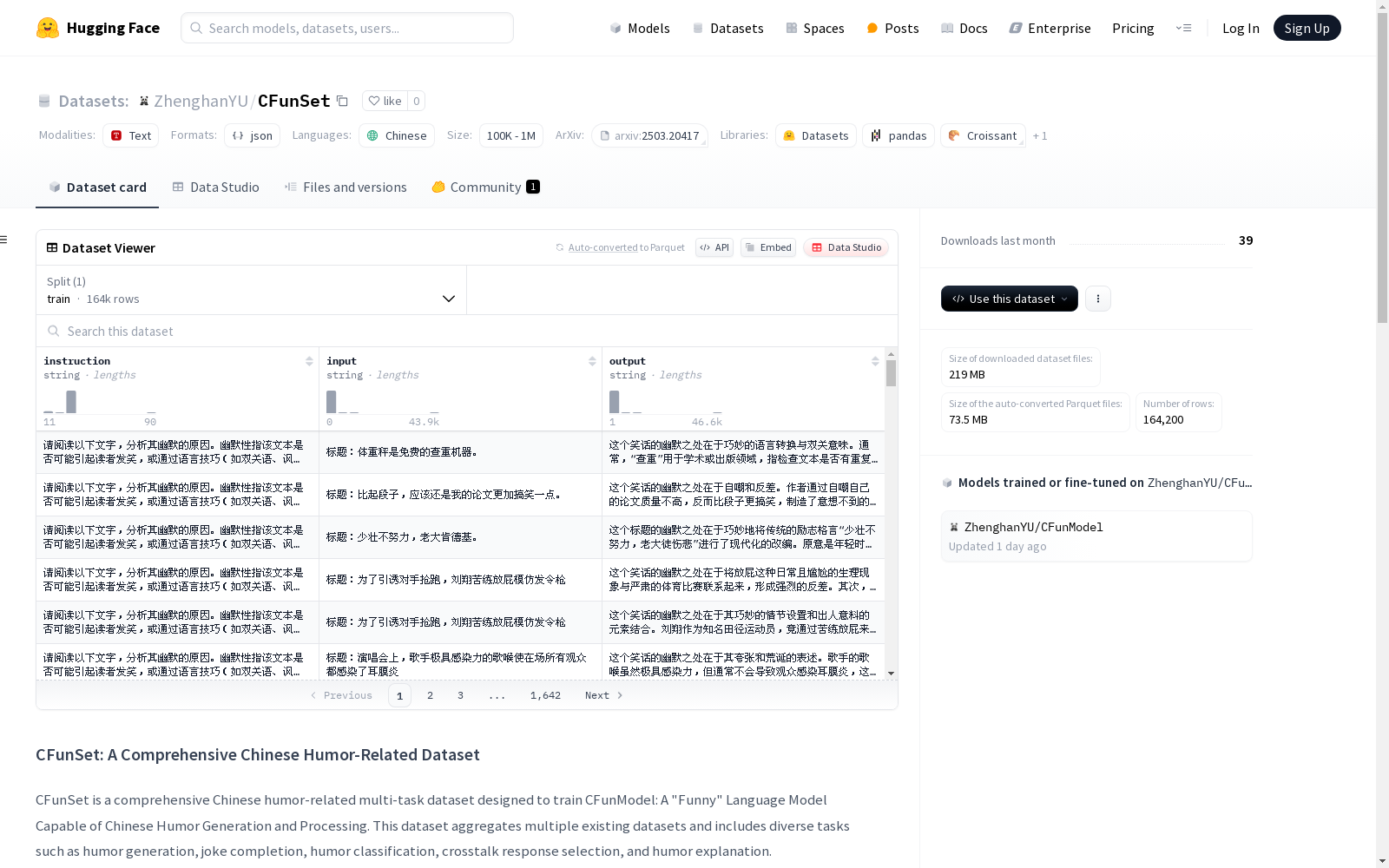Open the arxiv:2503.20417 tag
Viewport: 1389px width, 868px height.
[649, 135]
